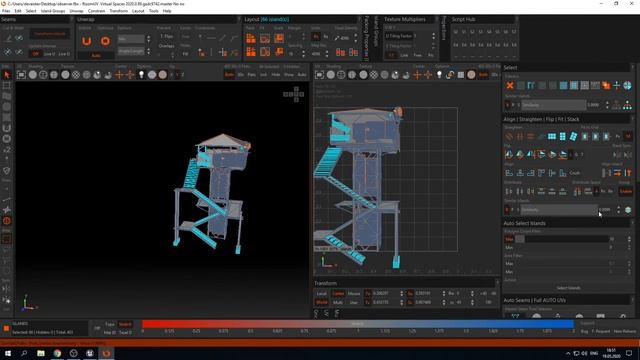Click light bulb icon in UV viewport toolbar
The image size is (640, 360).
(439, 75)
